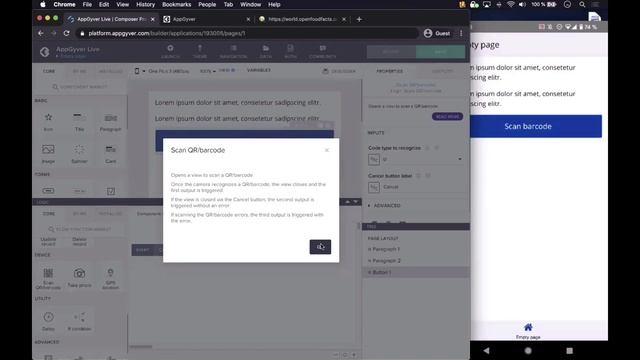
Task: Open the File menu in macOS menu bar
Action: pyautogui.click(x=87, y=4)
